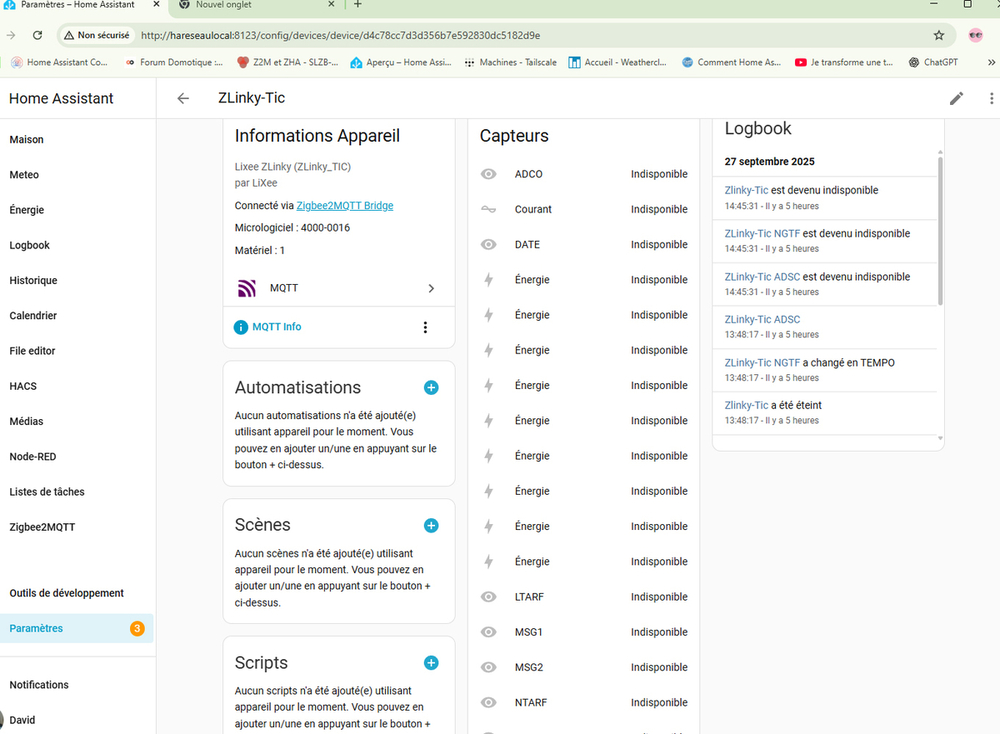Open logbook entry Zlinky-Tic est devenu indisponible
Image resolution: width=1000 pixels, height=734 pixels.
coord(825,198)
